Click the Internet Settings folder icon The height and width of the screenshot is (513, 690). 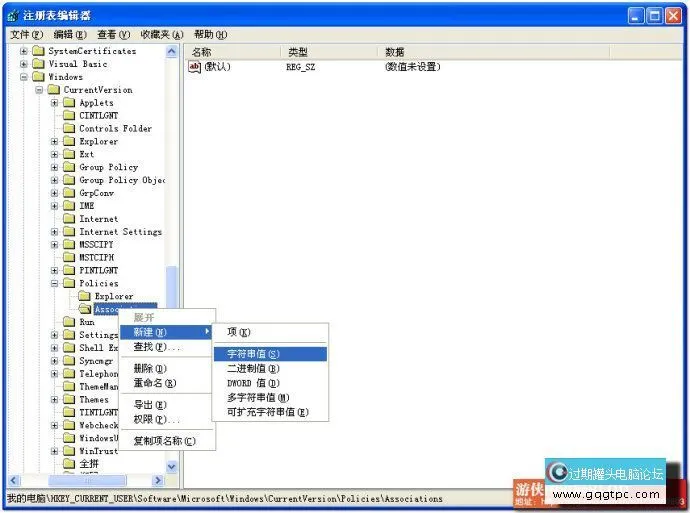coord(69,232)
